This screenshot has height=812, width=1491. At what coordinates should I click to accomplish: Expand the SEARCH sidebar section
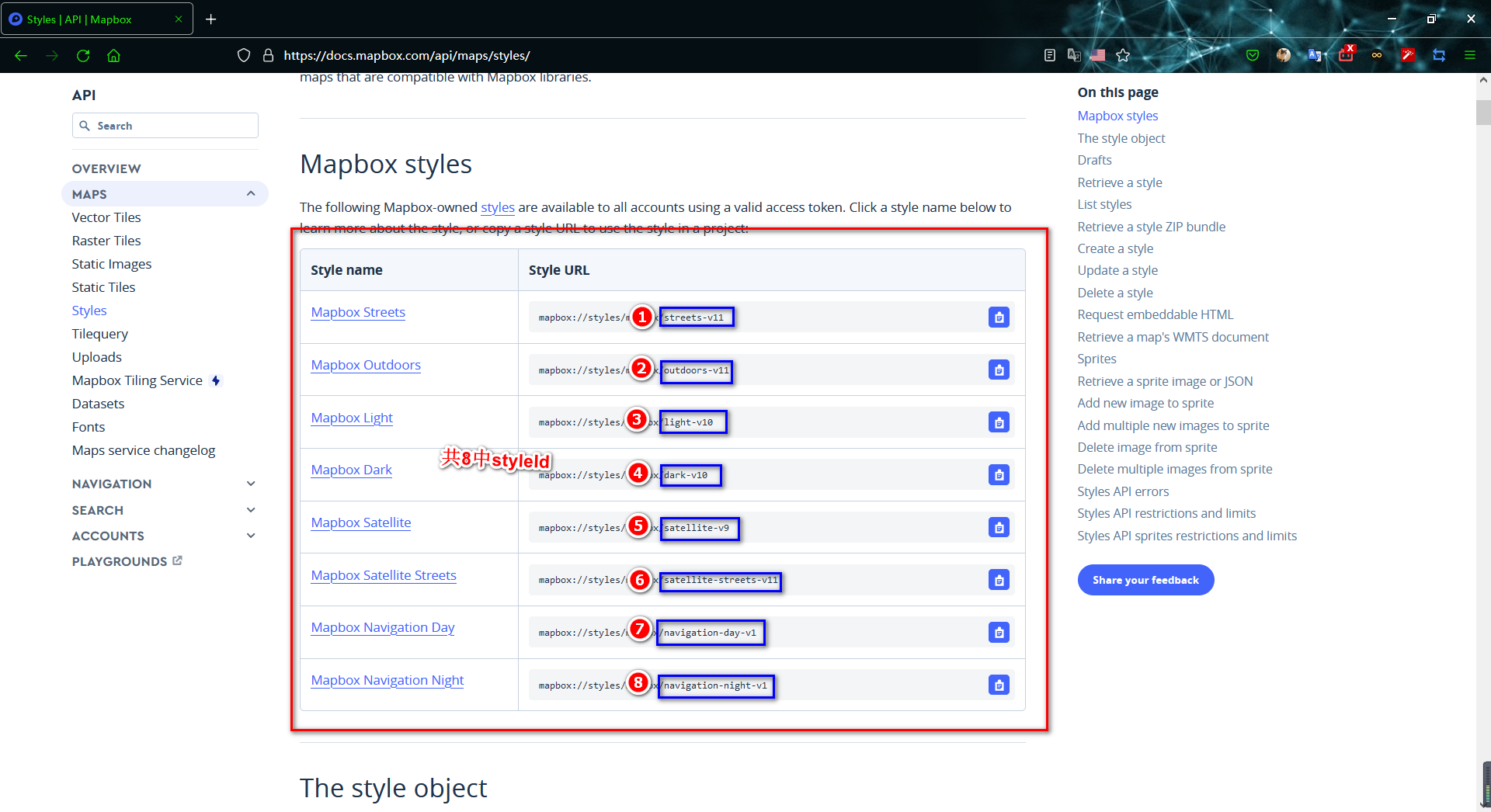click(251, 510)
